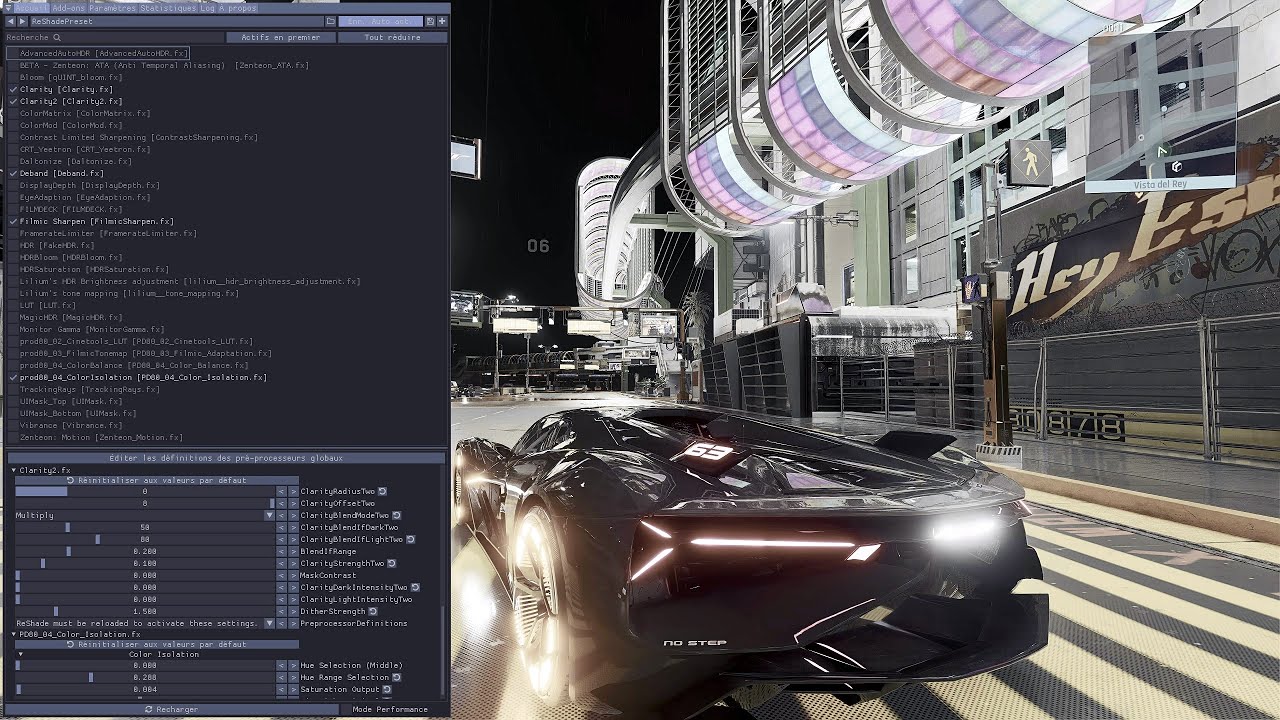Reset ClarityBlendModeTwo with its revert icon
The height and width of the screenshot is (720, 1280).
tap(397, 516)
